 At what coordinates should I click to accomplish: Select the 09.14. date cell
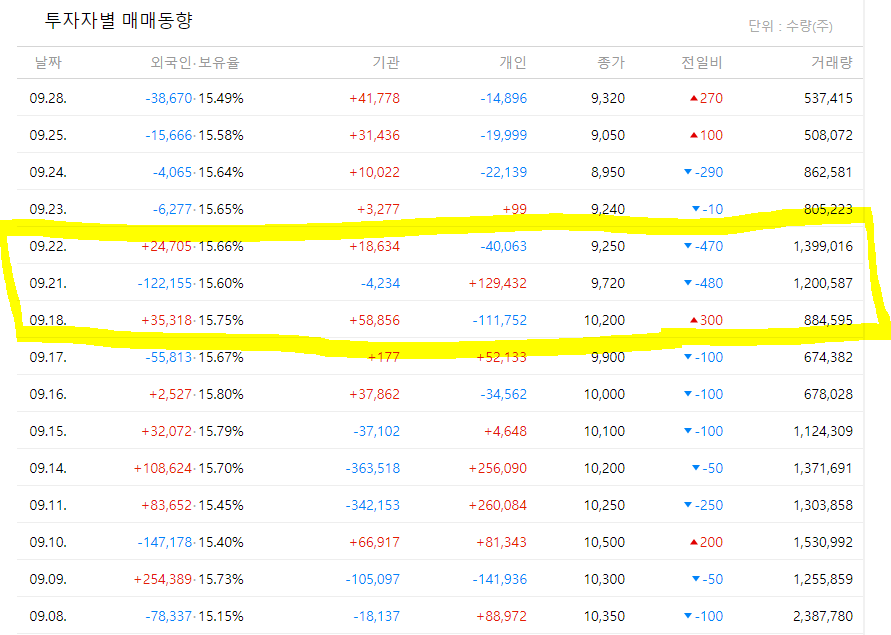click(x=48, y=468)
